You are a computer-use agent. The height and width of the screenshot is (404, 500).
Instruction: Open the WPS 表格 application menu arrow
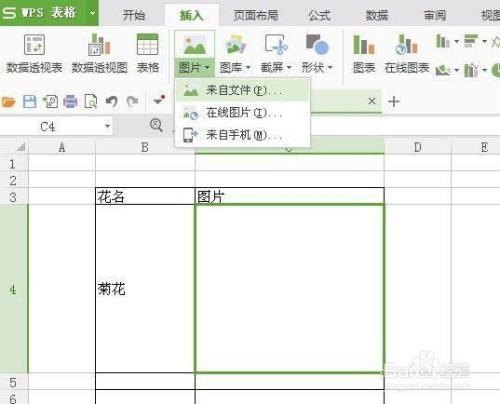(x=92, y=13)
